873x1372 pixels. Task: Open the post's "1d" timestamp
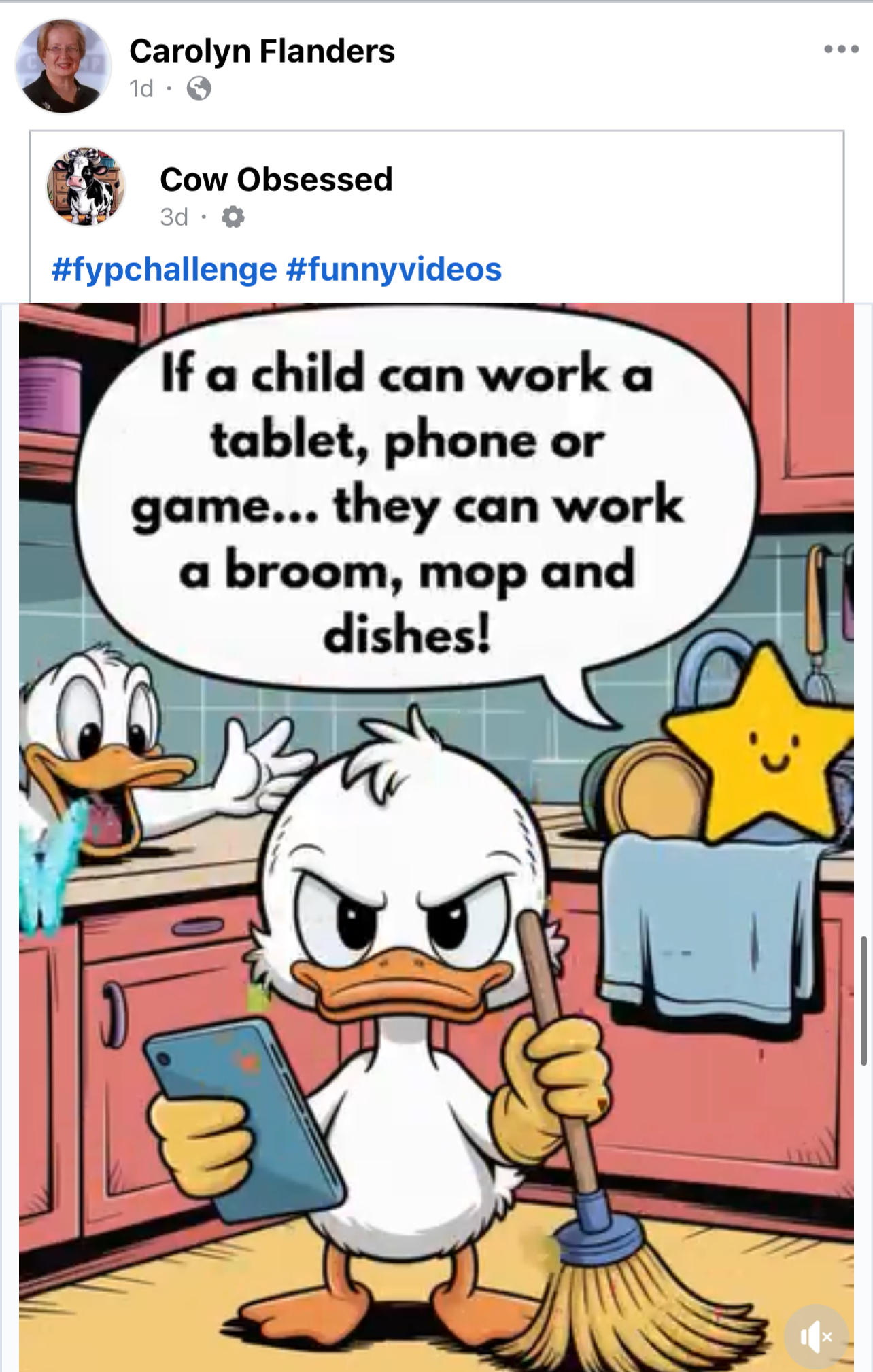click(141, 88)
